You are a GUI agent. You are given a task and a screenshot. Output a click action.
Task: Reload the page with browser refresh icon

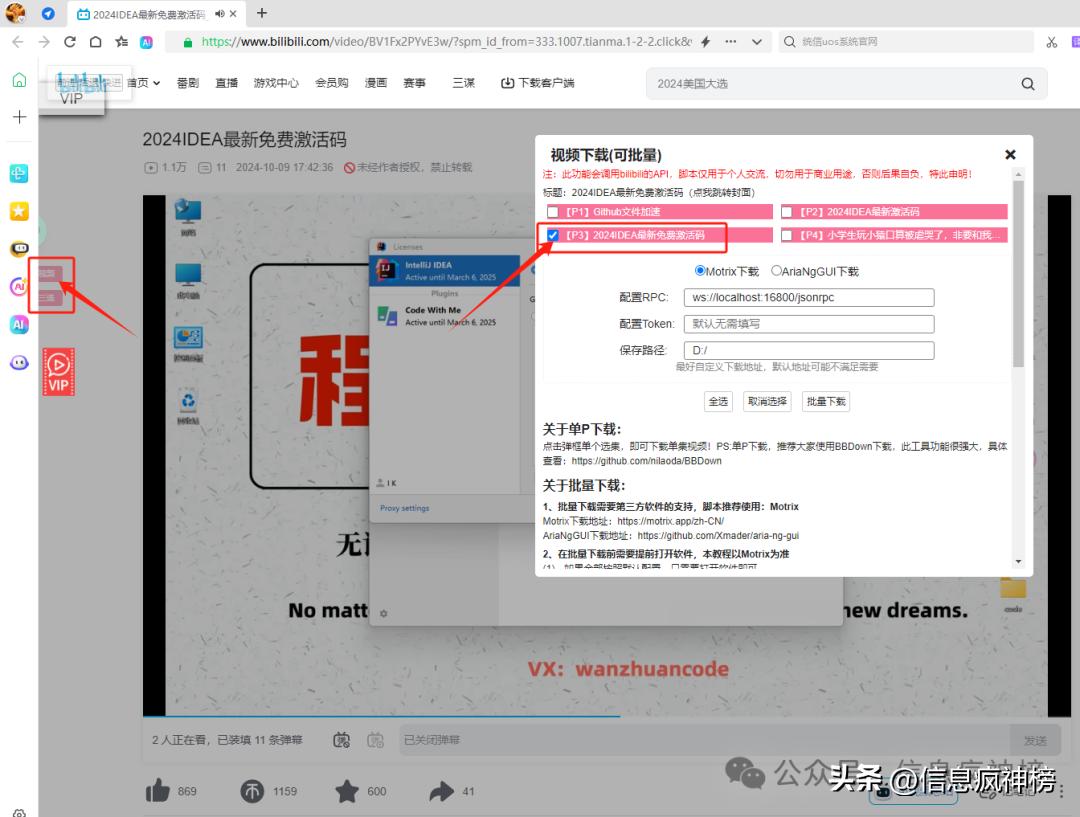[x=70, y=41]
